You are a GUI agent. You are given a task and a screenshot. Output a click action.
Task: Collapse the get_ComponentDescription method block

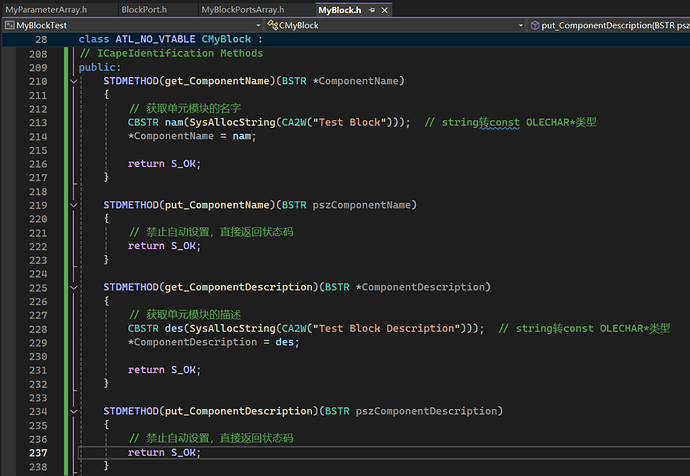(x=73, y=288)
